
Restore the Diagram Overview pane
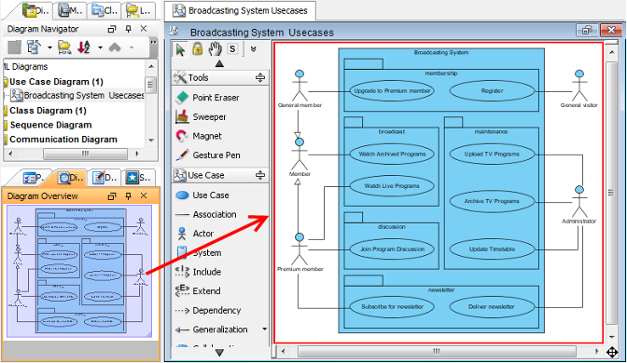pyautogui.click(x=112, y=196)
